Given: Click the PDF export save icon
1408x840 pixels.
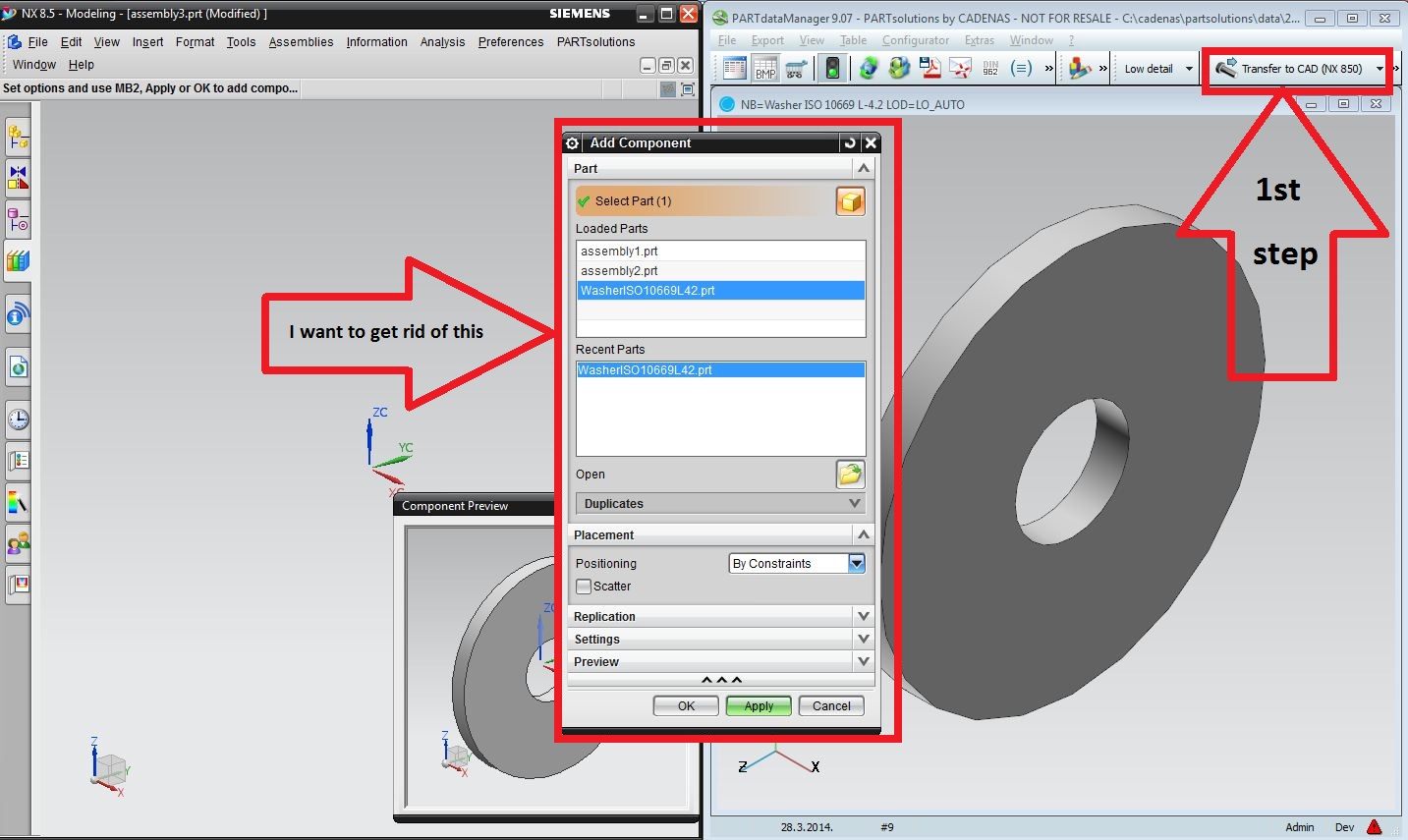Looking at the screenshot, I should pos(929,69).
